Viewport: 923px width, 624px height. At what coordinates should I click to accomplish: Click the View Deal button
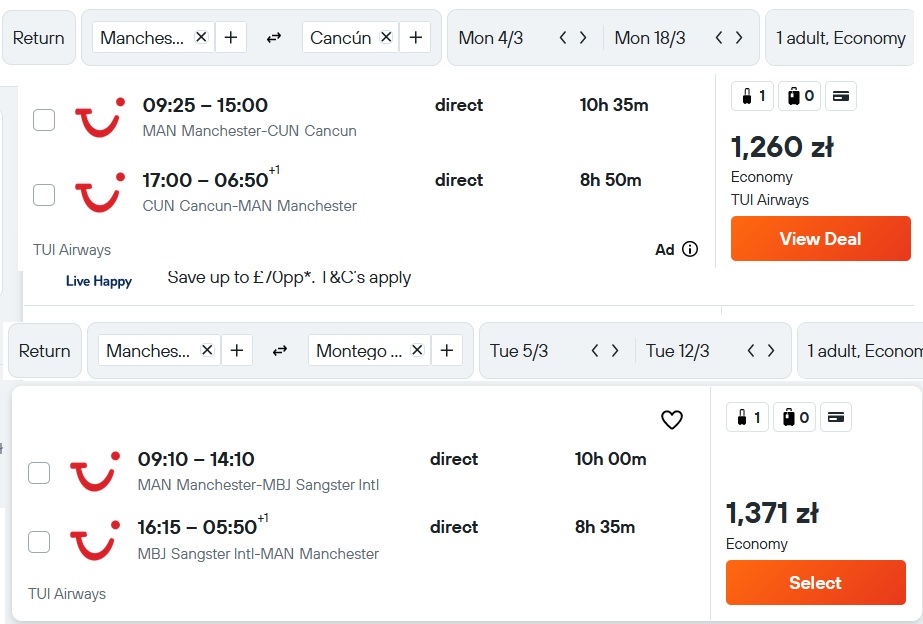pyautogui.click(x=821, y=238)
